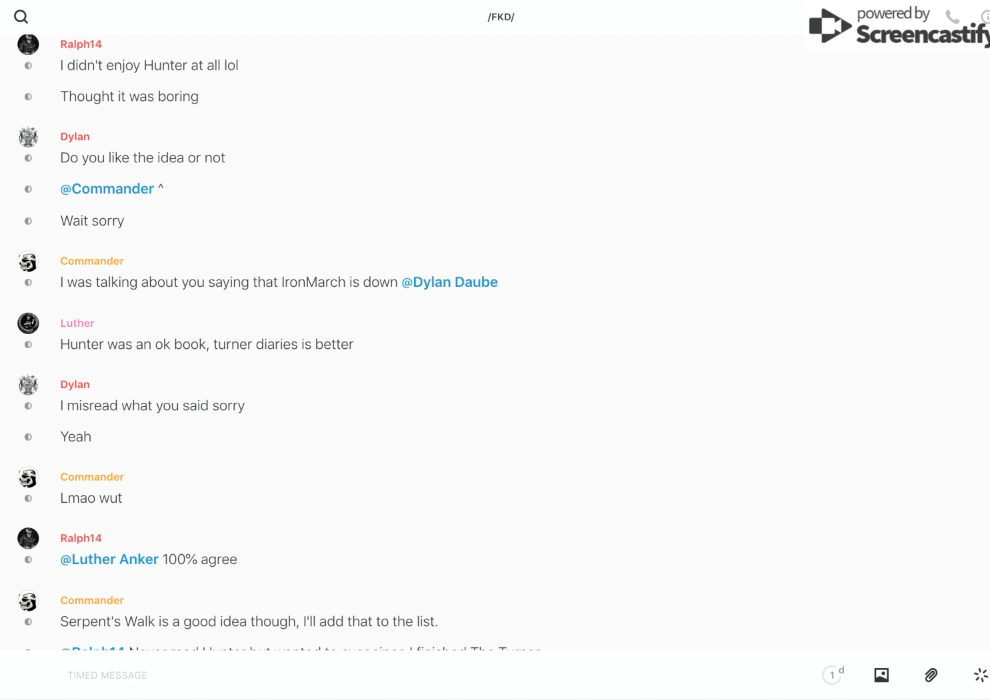Attach a file using the paperclip icon

pos(931,675)
